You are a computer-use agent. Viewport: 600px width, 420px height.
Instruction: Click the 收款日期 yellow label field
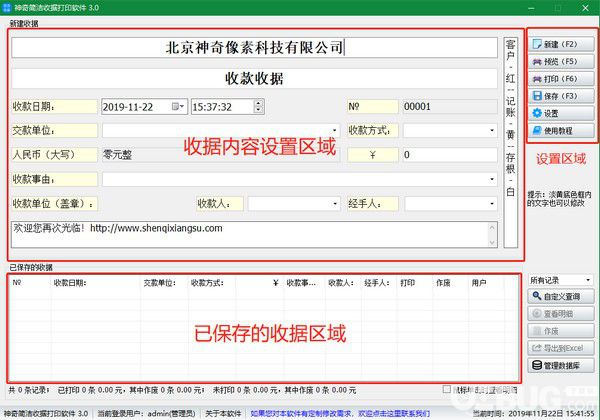(x=54, y=107)
